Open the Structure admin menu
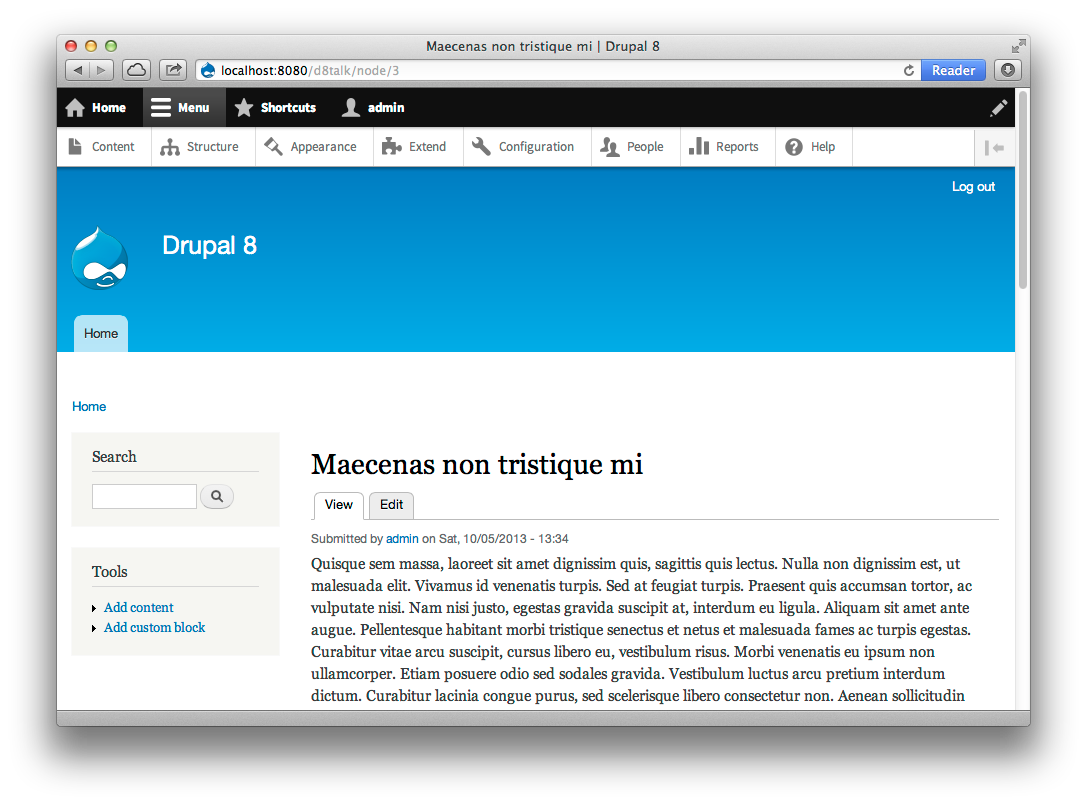The width and height of the screenshot is (1087, 805). (x=200, y=147)
